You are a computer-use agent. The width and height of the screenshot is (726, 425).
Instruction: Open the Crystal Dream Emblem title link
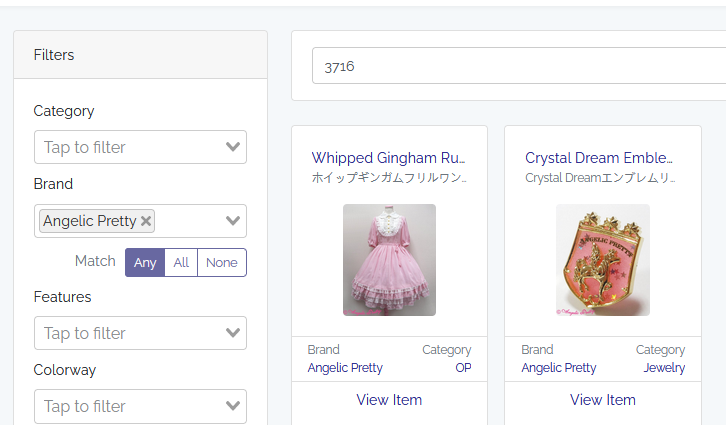[x=599, y=158]
